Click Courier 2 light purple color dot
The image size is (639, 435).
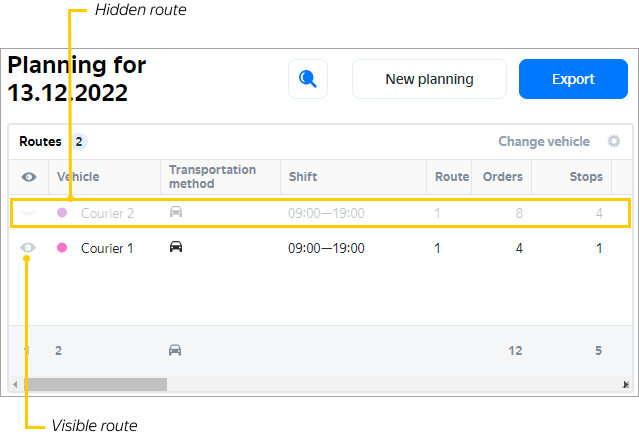coord(62,212)
